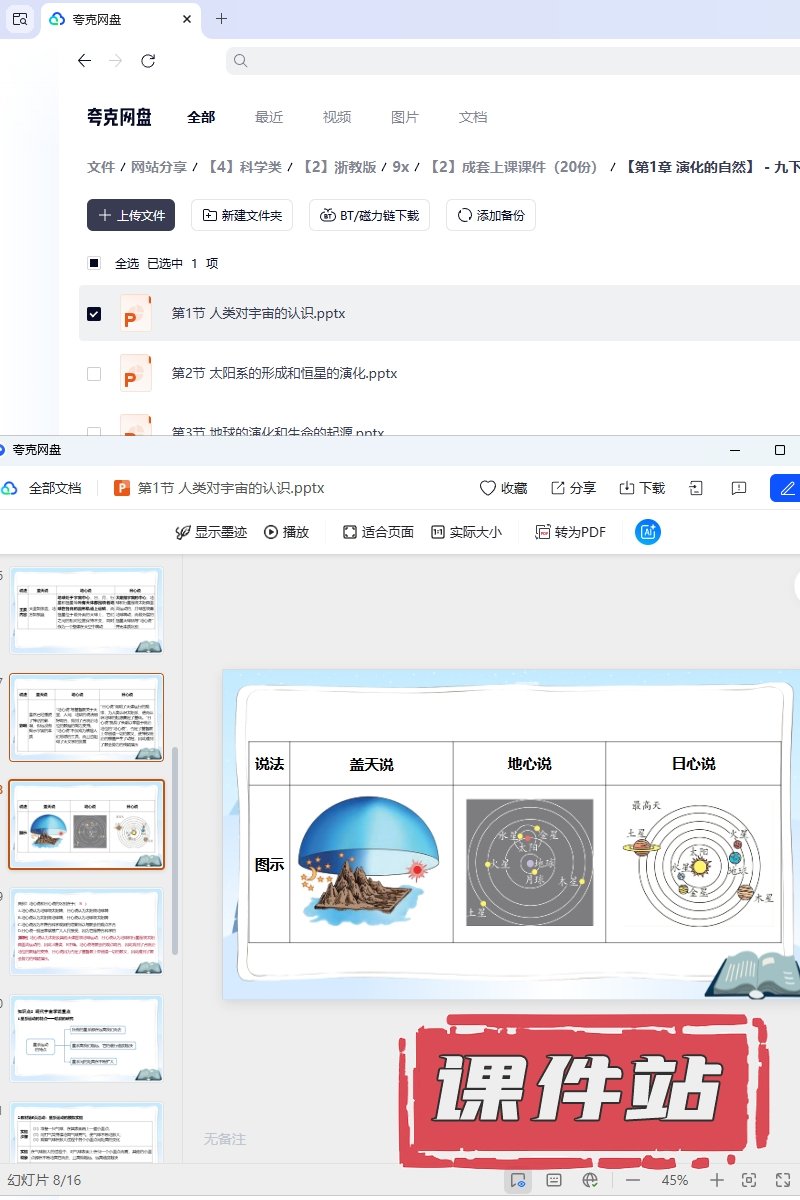This screenshot has height=1200, width=800.
Task: Toggle the 全选 select-all checkbox
Action: point(94,264)
